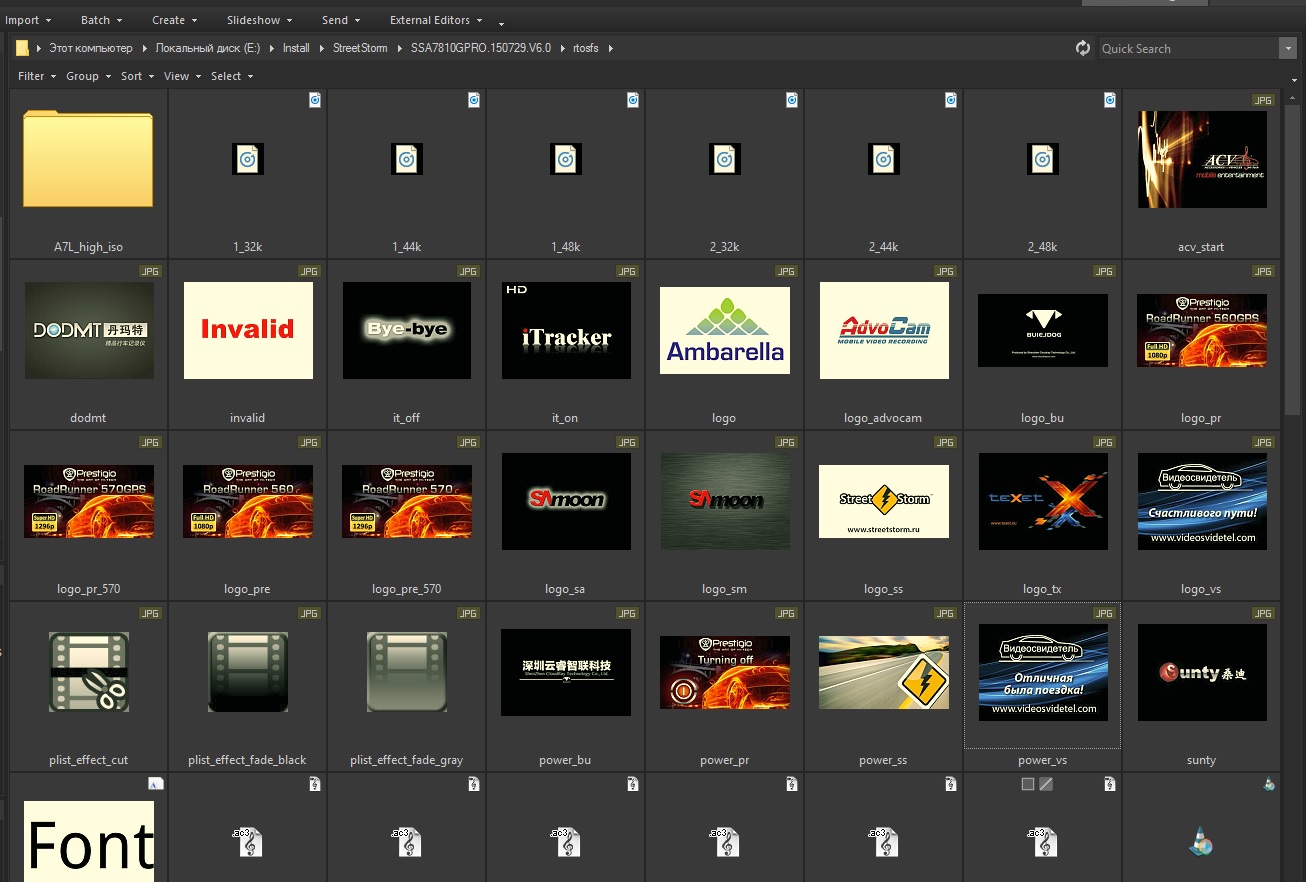Select the 1_32k audio file icon
The image size is (1306, 882).
coord(247,159)
